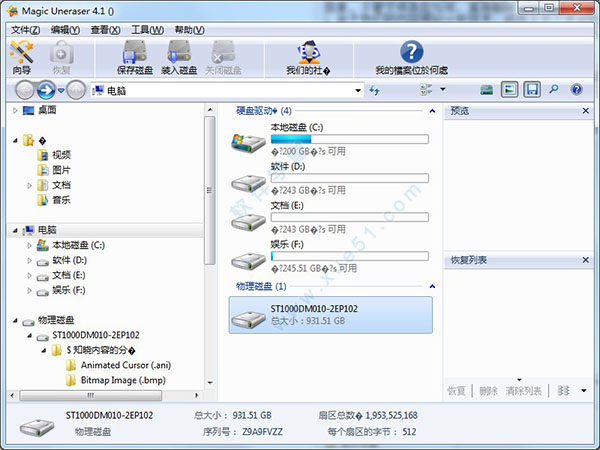Click the disabled Recover (恢复) toolbar icon
This screenshot has height=450, width=600.
tap(62, 57)
